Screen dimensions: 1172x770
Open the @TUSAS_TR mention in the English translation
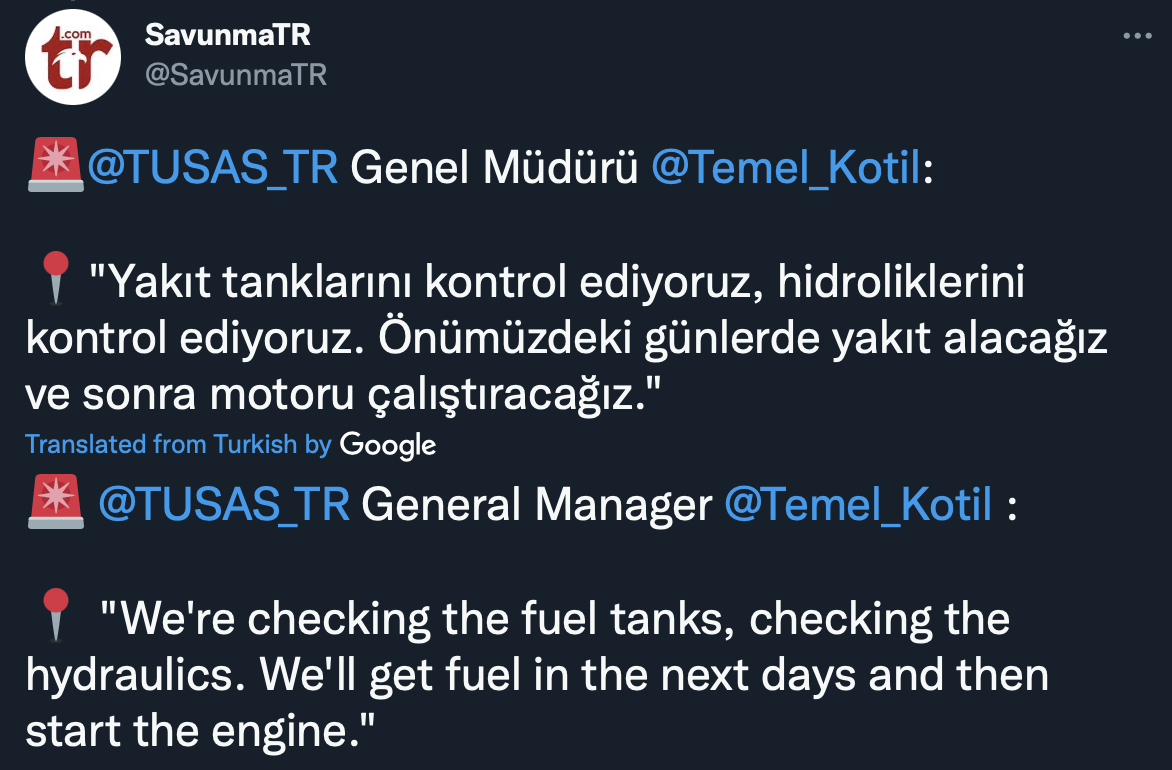(224, 504)
